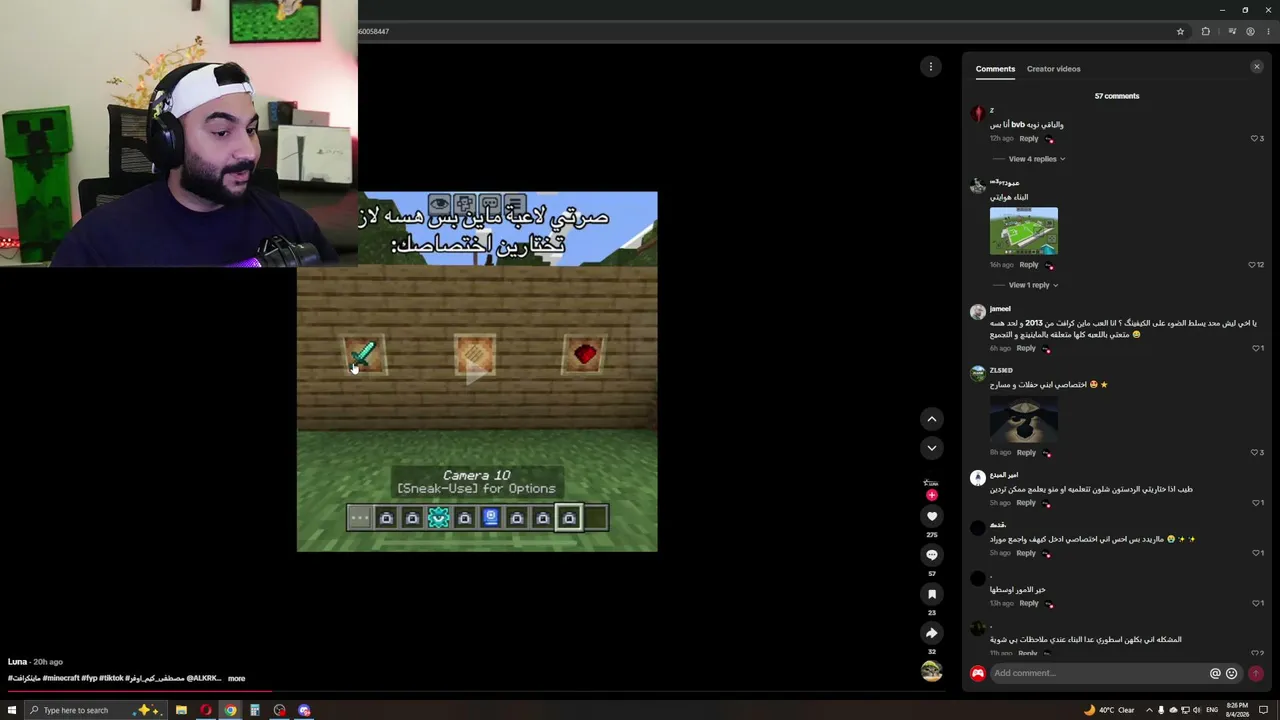This screenshot has height=720, width=1280.
Task: Open the #tiktok hashtag link
Action: tap(110, 678)
